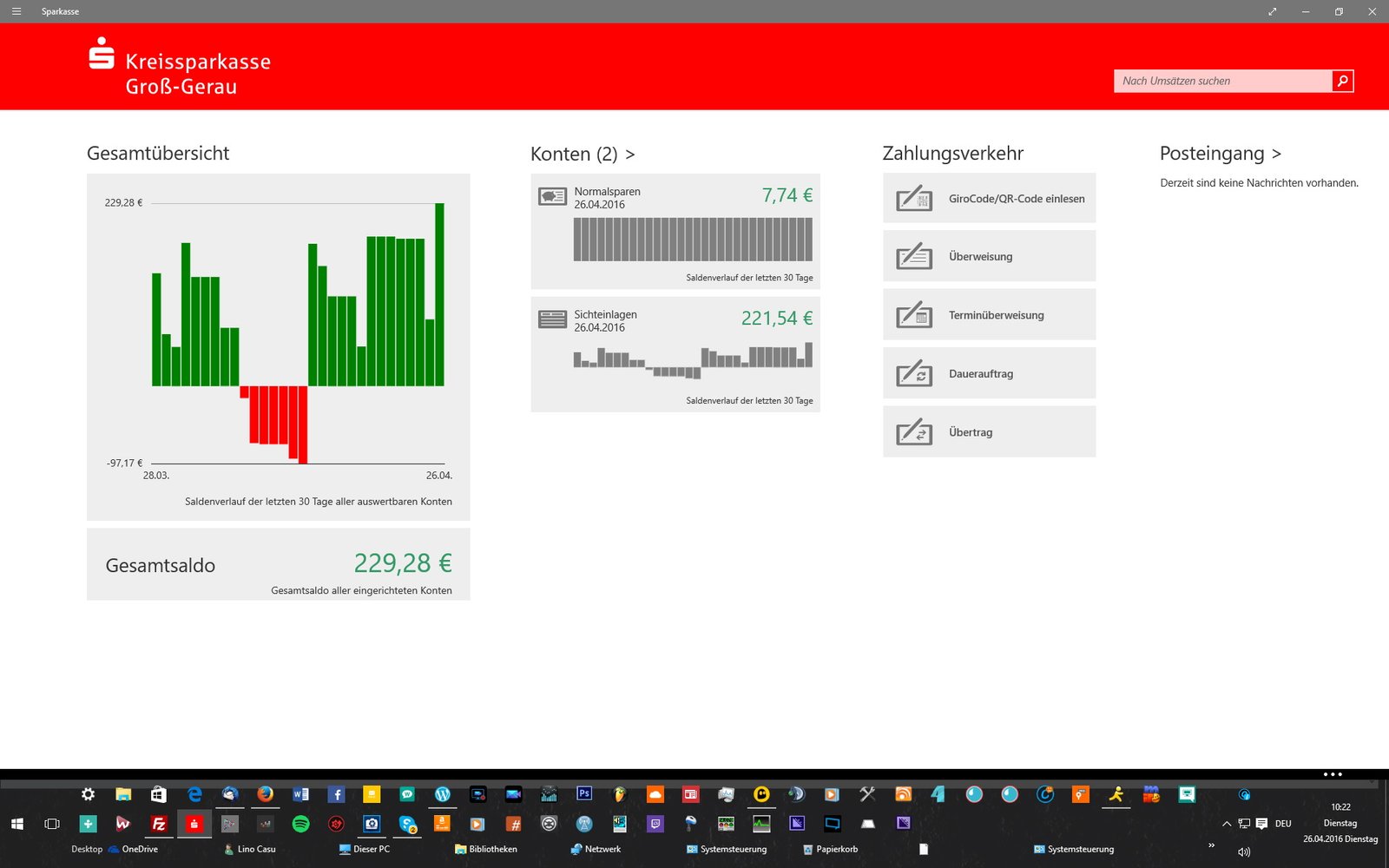
Task: Open Netzwerk toolbar link
Action: [x=596, y=849]
